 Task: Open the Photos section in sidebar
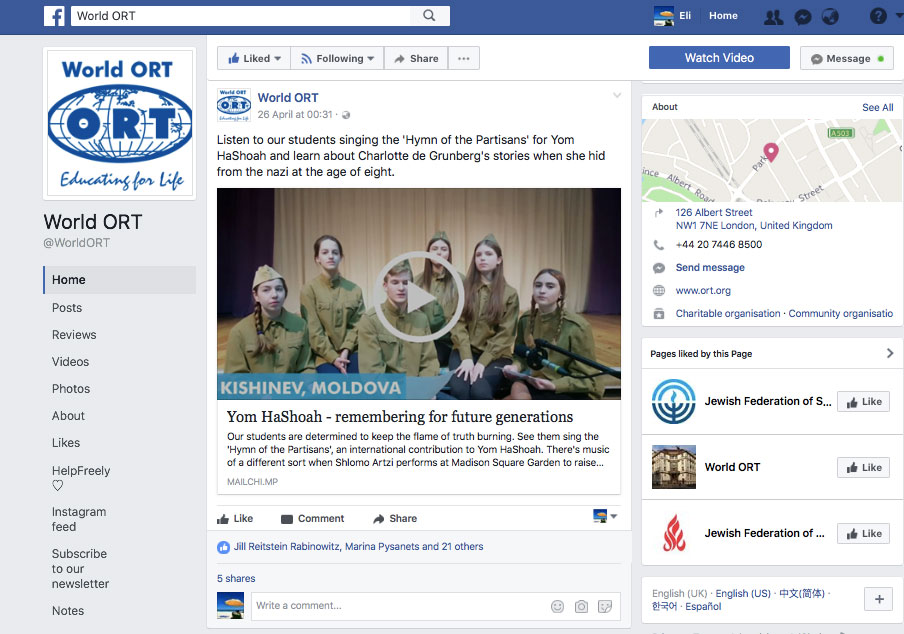tap(71, 389)
